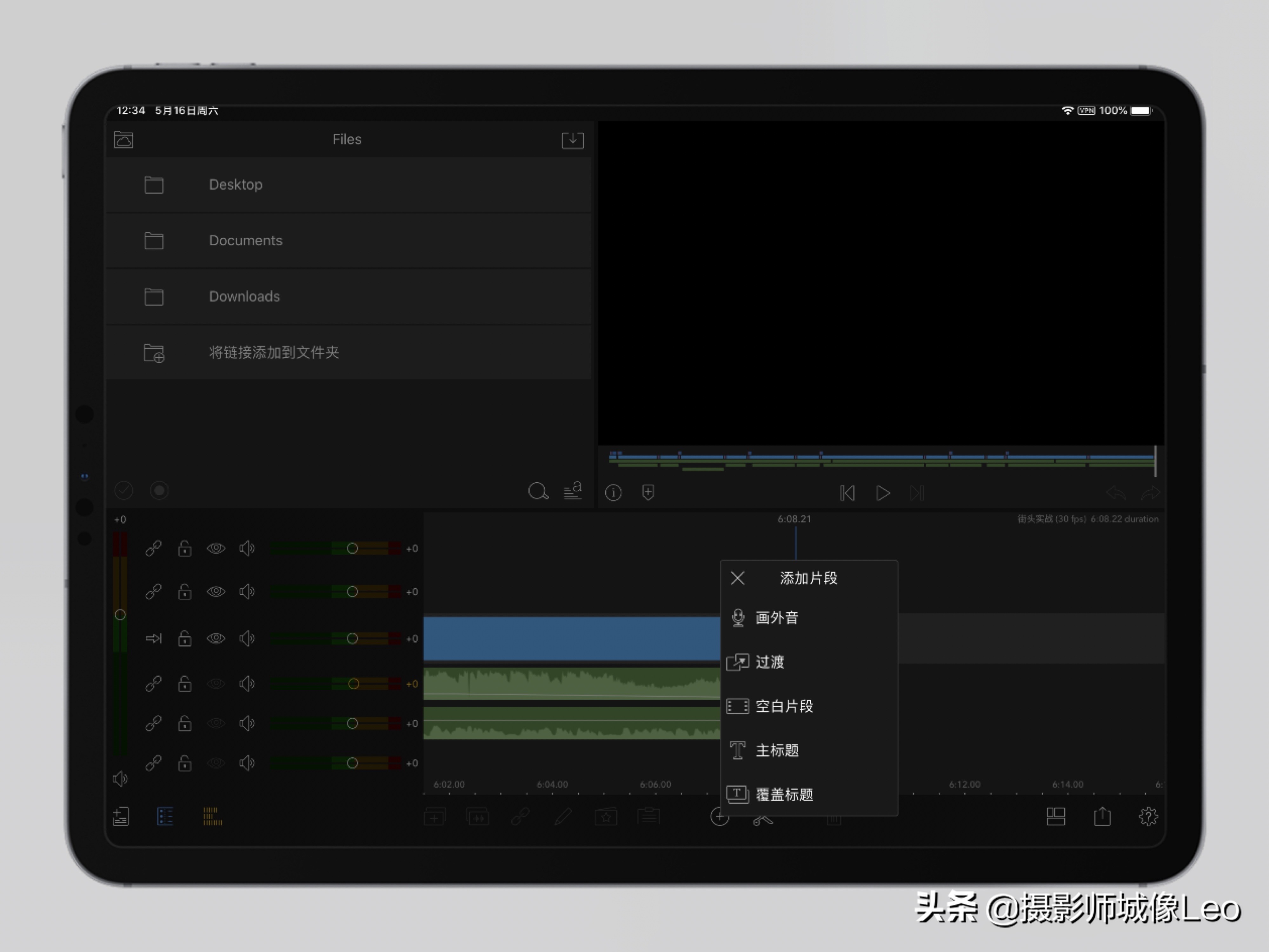Mute the master speaker icon
Image resolution: width=1269 pixels, height=952 pixels.
[x=121, y=778]
